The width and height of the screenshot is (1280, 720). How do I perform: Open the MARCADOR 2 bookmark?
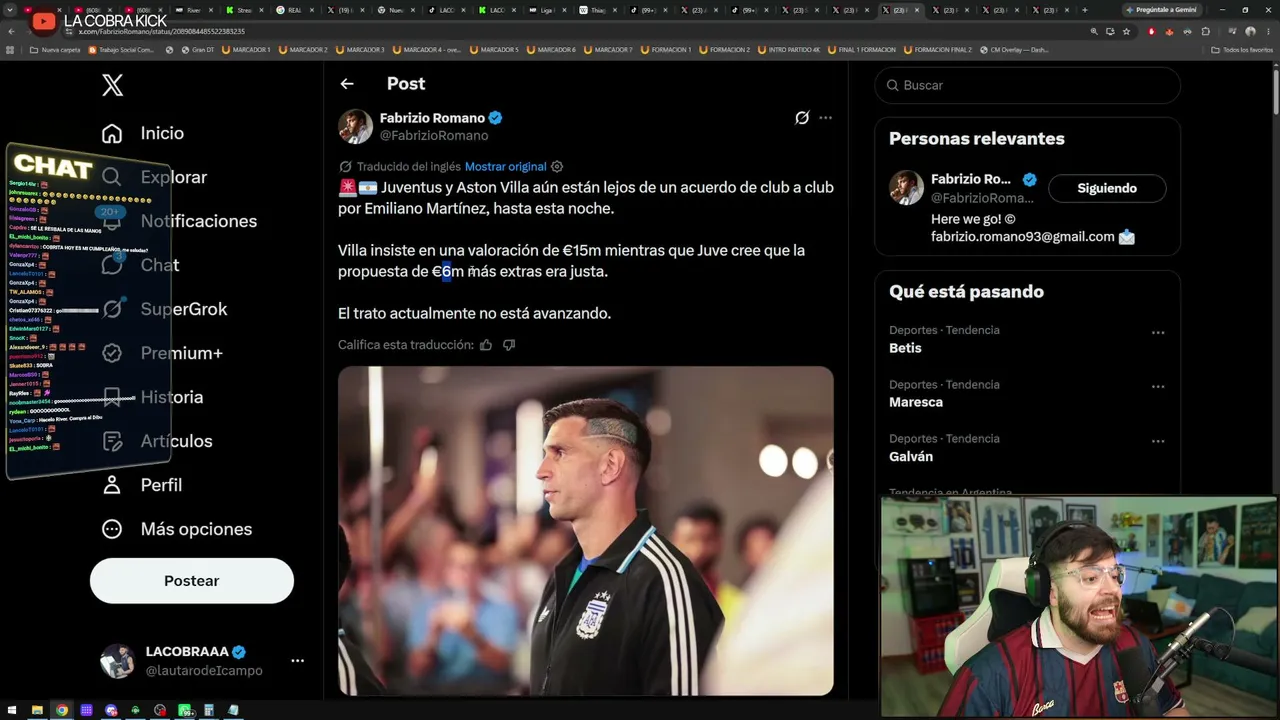(x=304, y=50)
